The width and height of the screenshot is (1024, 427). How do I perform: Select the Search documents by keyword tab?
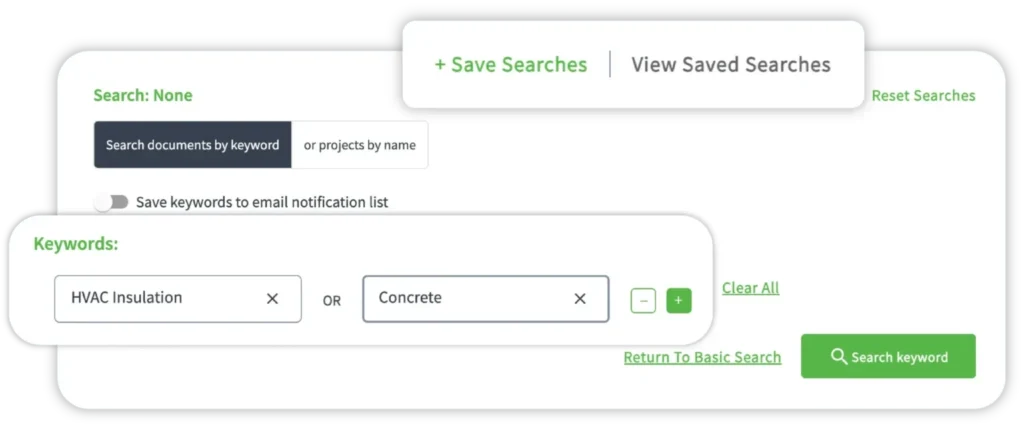click(192, 145)
